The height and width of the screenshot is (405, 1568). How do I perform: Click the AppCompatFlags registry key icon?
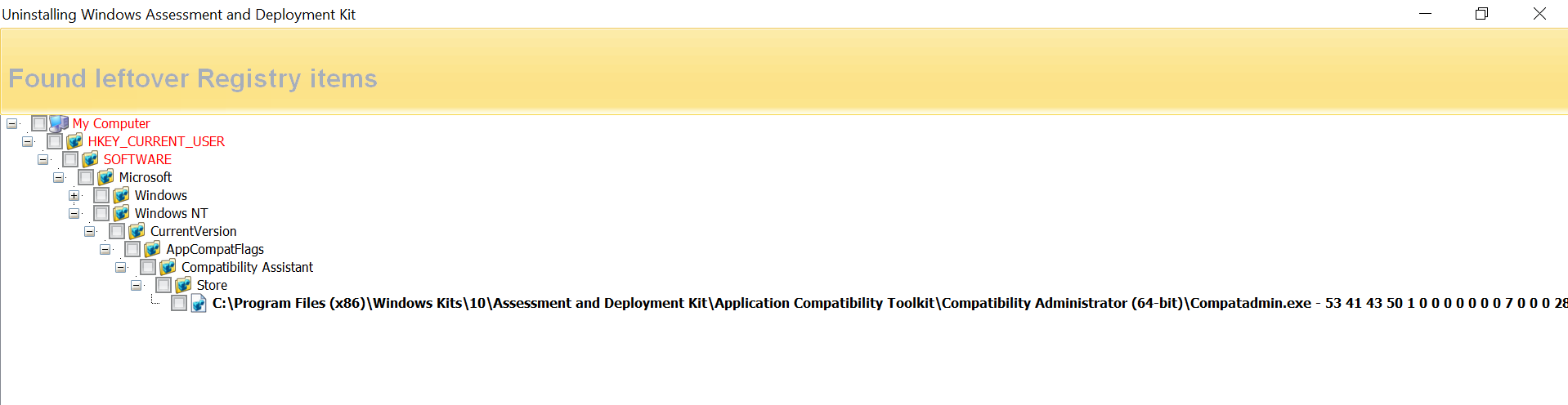(x=152, y=249)
